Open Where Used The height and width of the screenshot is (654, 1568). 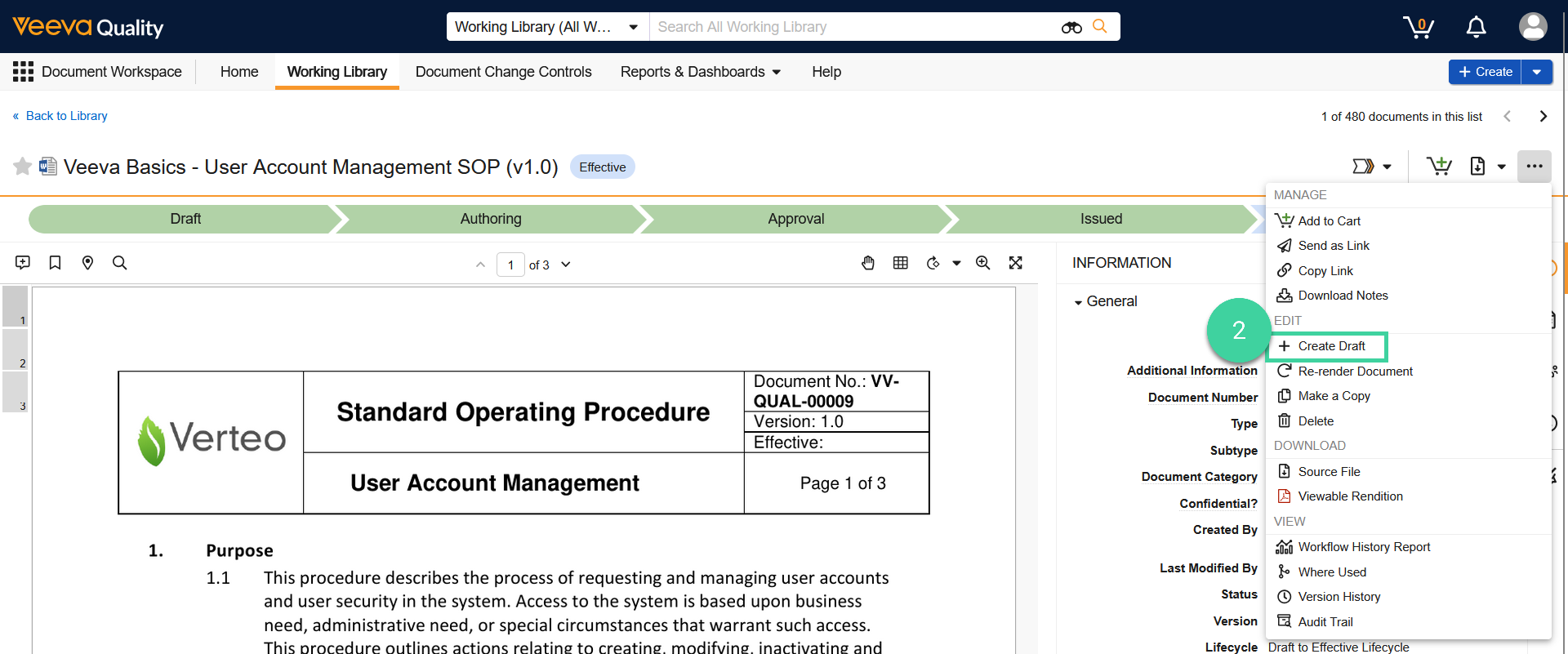[x=1408, y=572]
